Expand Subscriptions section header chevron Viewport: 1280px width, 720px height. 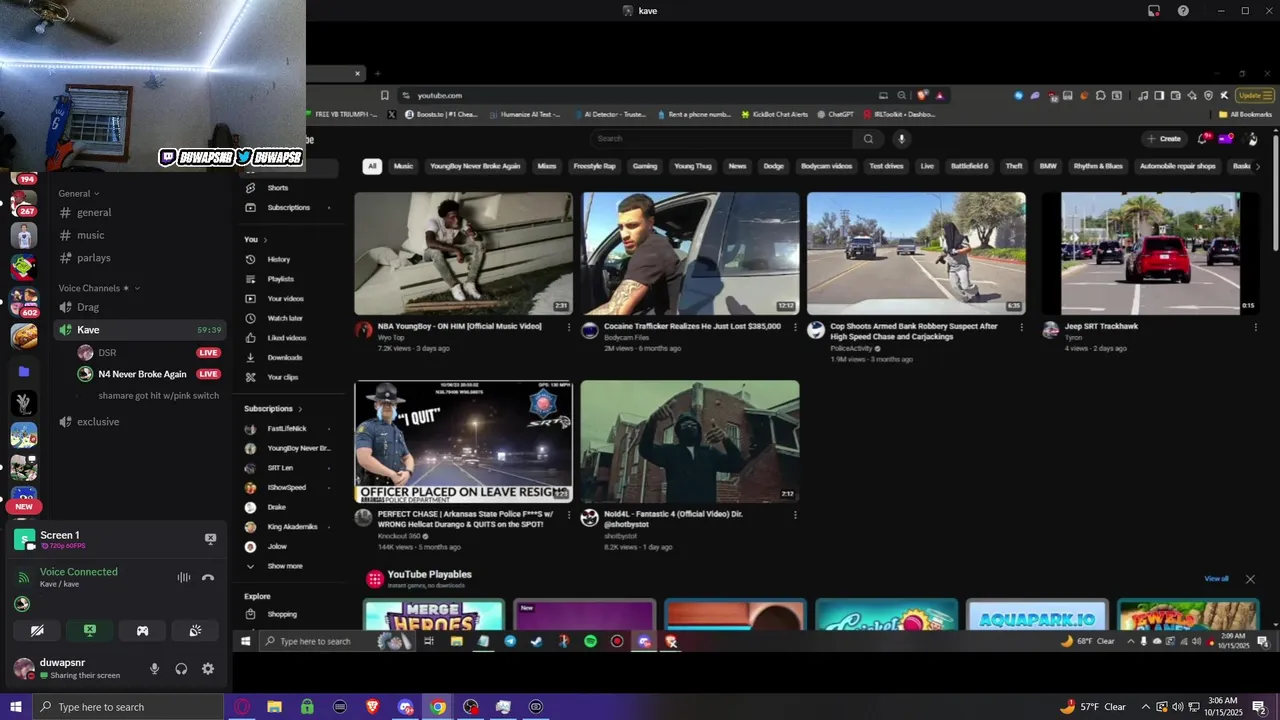[x=299, y=409]
